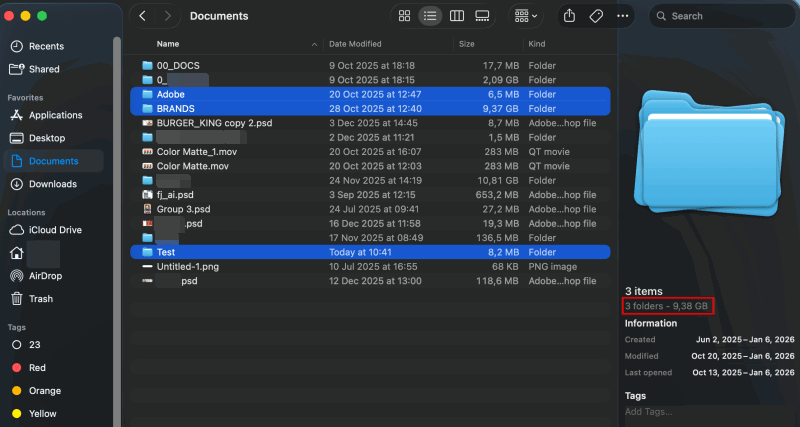Image resolution: width=800 pixels, height=427 pixels.
Task: Click the thumbnail icon of fj_ai.psd
Action: 147,194
